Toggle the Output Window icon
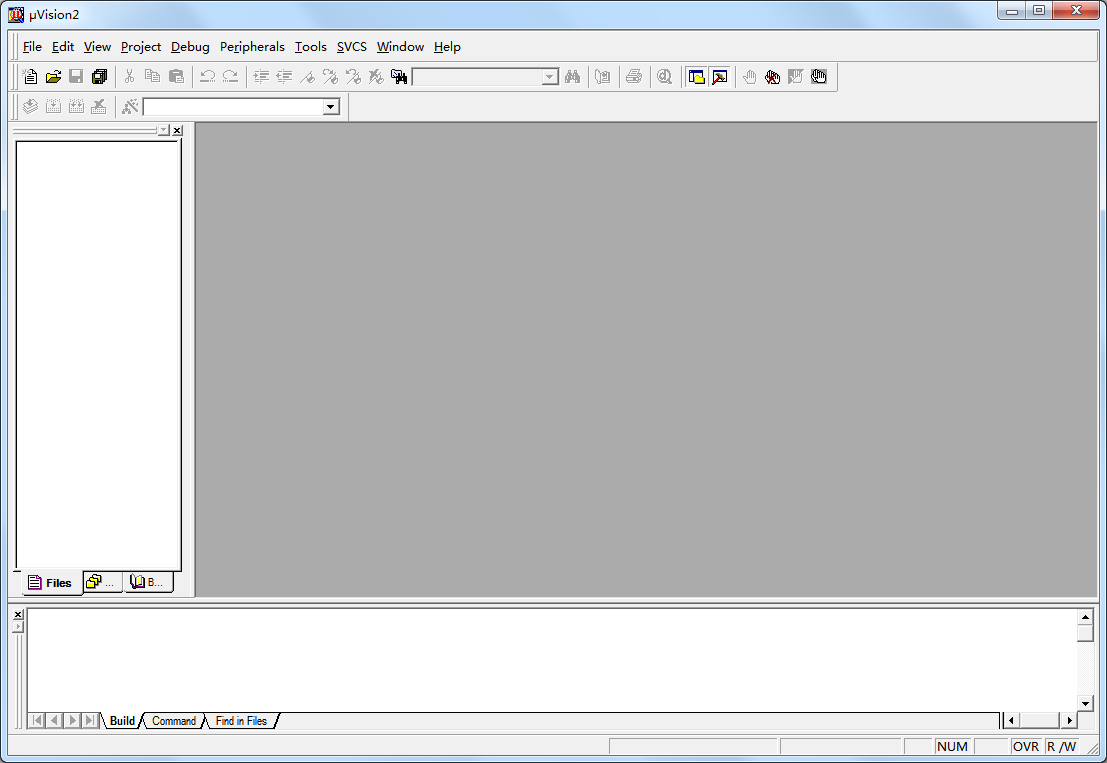The width and height of the screenshot is (1107, 763). 719,77
